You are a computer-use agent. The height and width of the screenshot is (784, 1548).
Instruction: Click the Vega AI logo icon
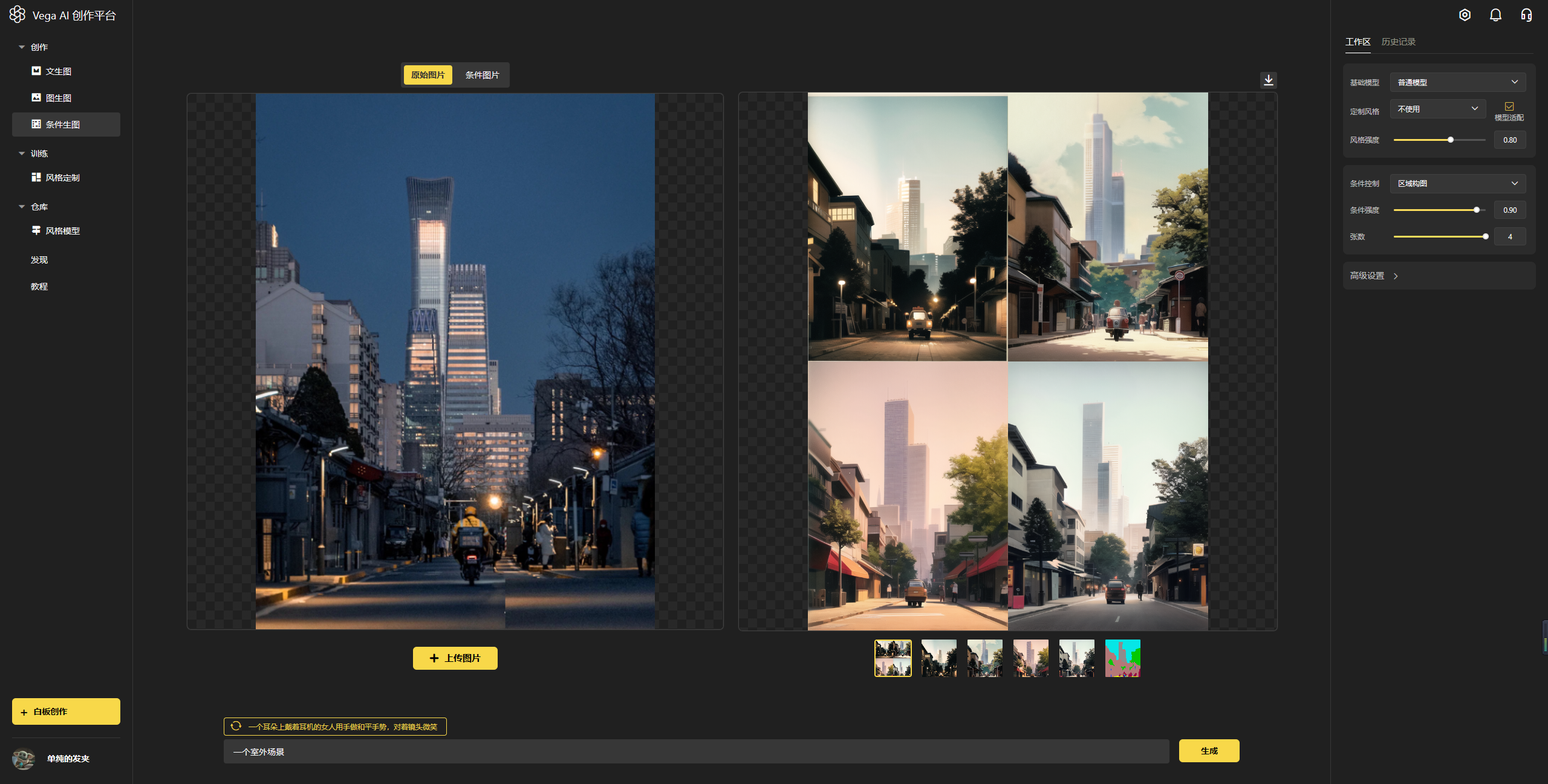coord(18,15)
